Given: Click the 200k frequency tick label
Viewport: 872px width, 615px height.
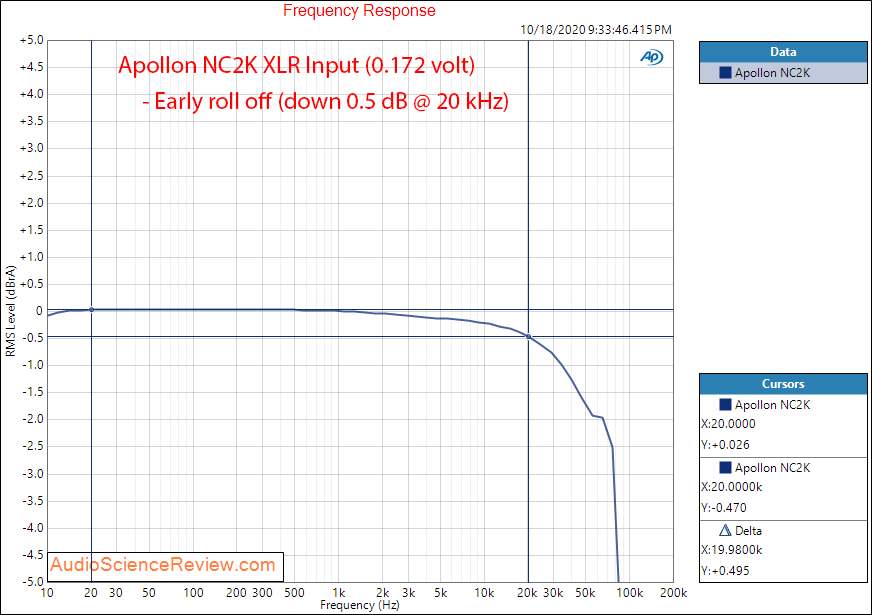Looking at the screenshot, I should point(673,593).
